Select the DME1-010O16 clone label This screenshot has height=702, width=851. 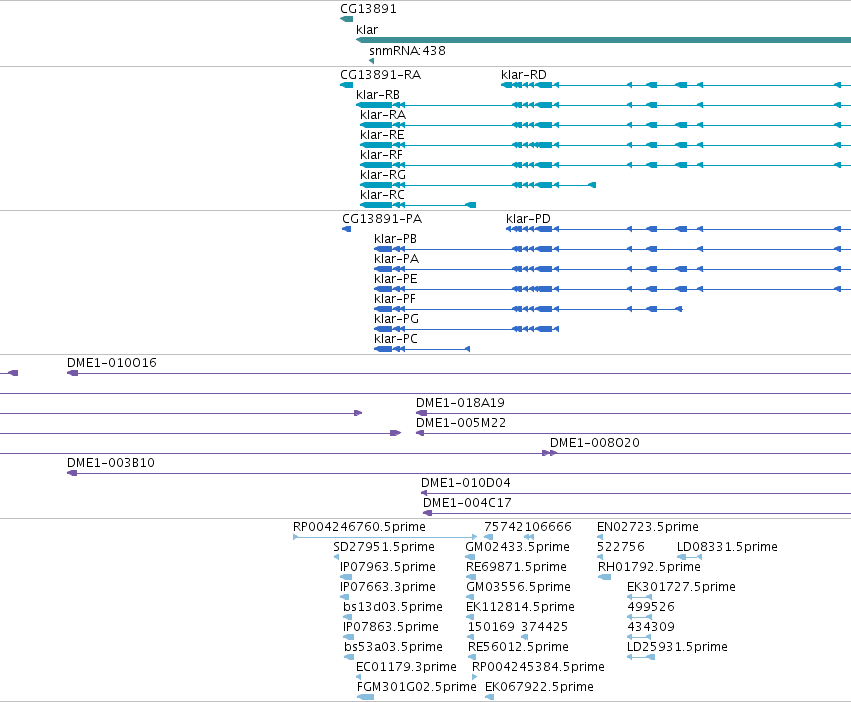coord(112,363)
